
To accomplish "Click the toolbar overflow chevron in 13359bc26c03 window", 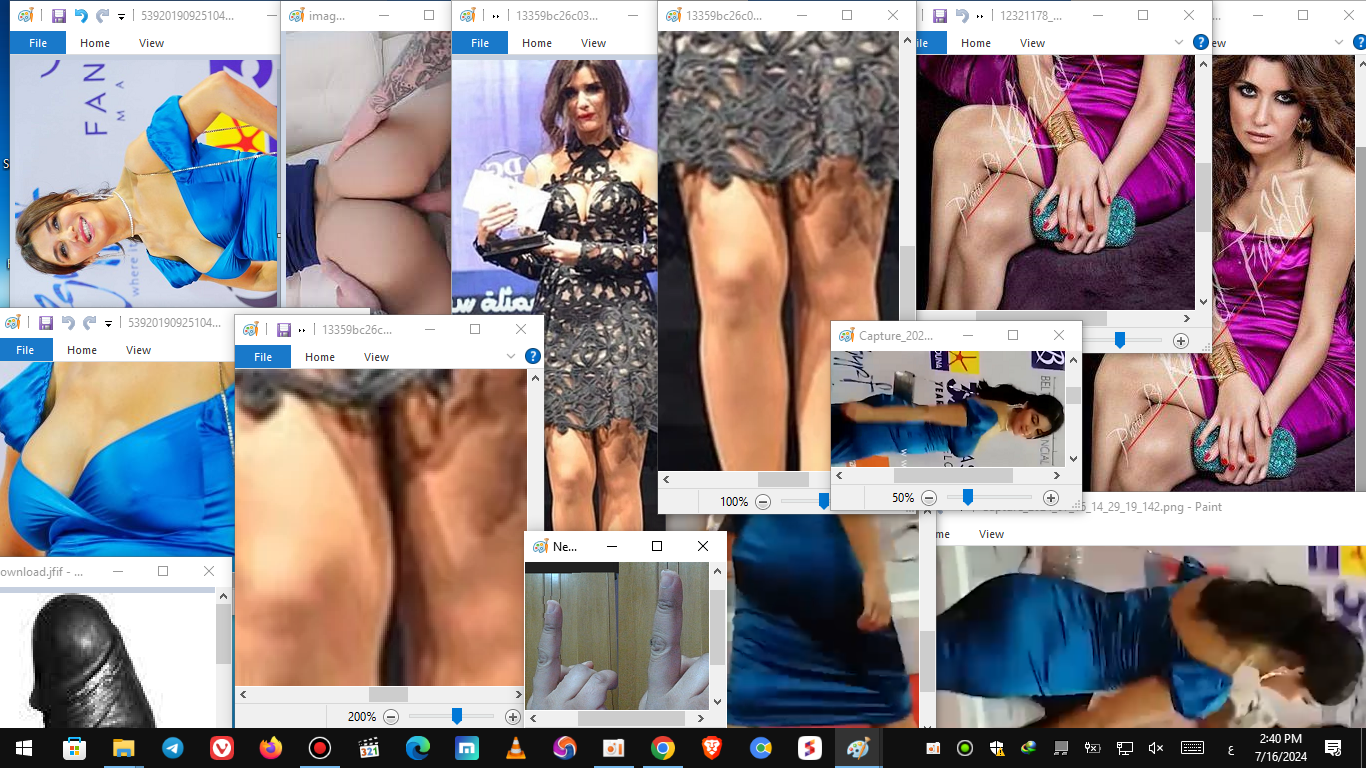I will coord(494,15).
